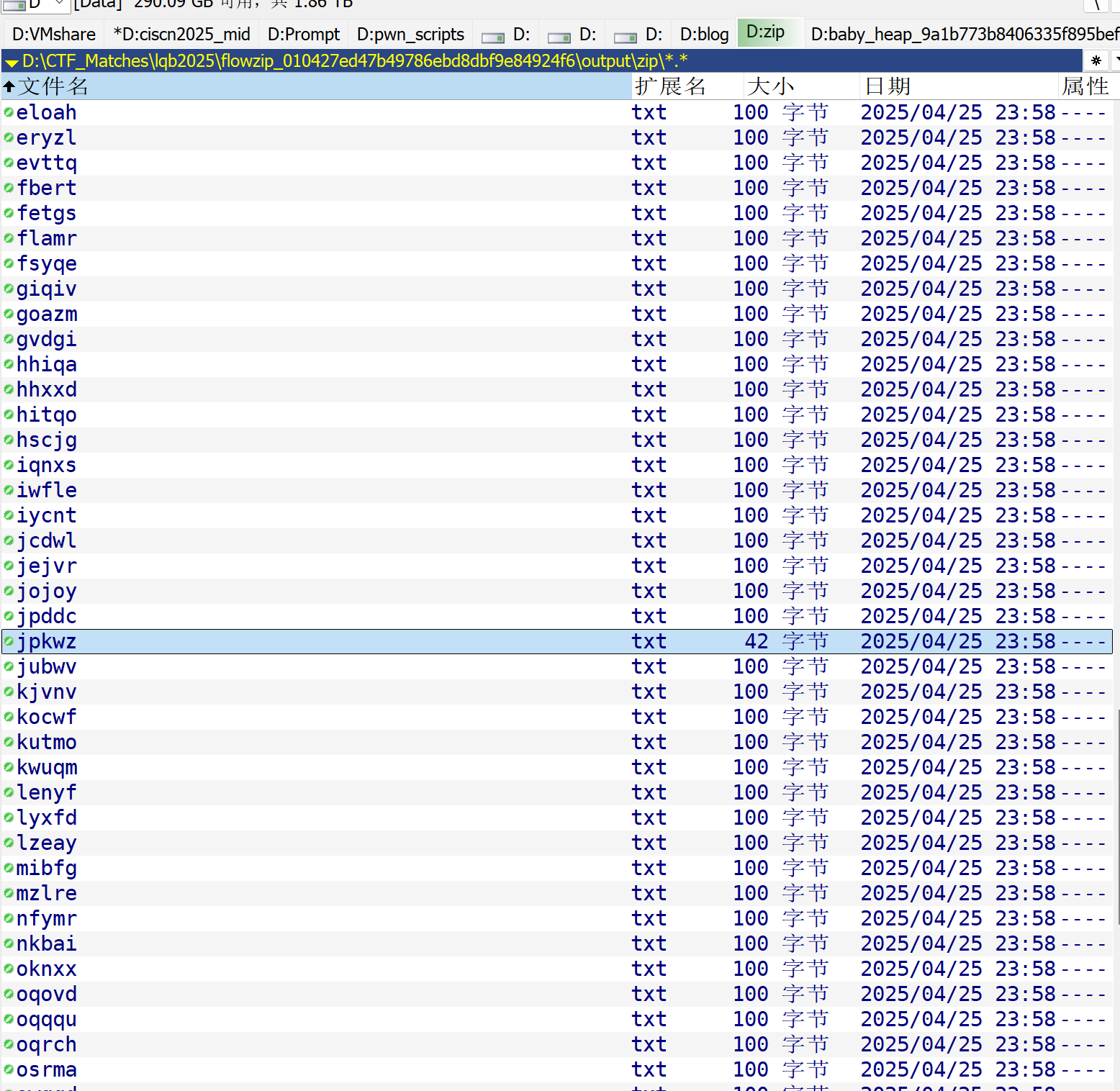Click the file icon for mzlre
The image size is (1120, 1091).
tap(9, 893)
